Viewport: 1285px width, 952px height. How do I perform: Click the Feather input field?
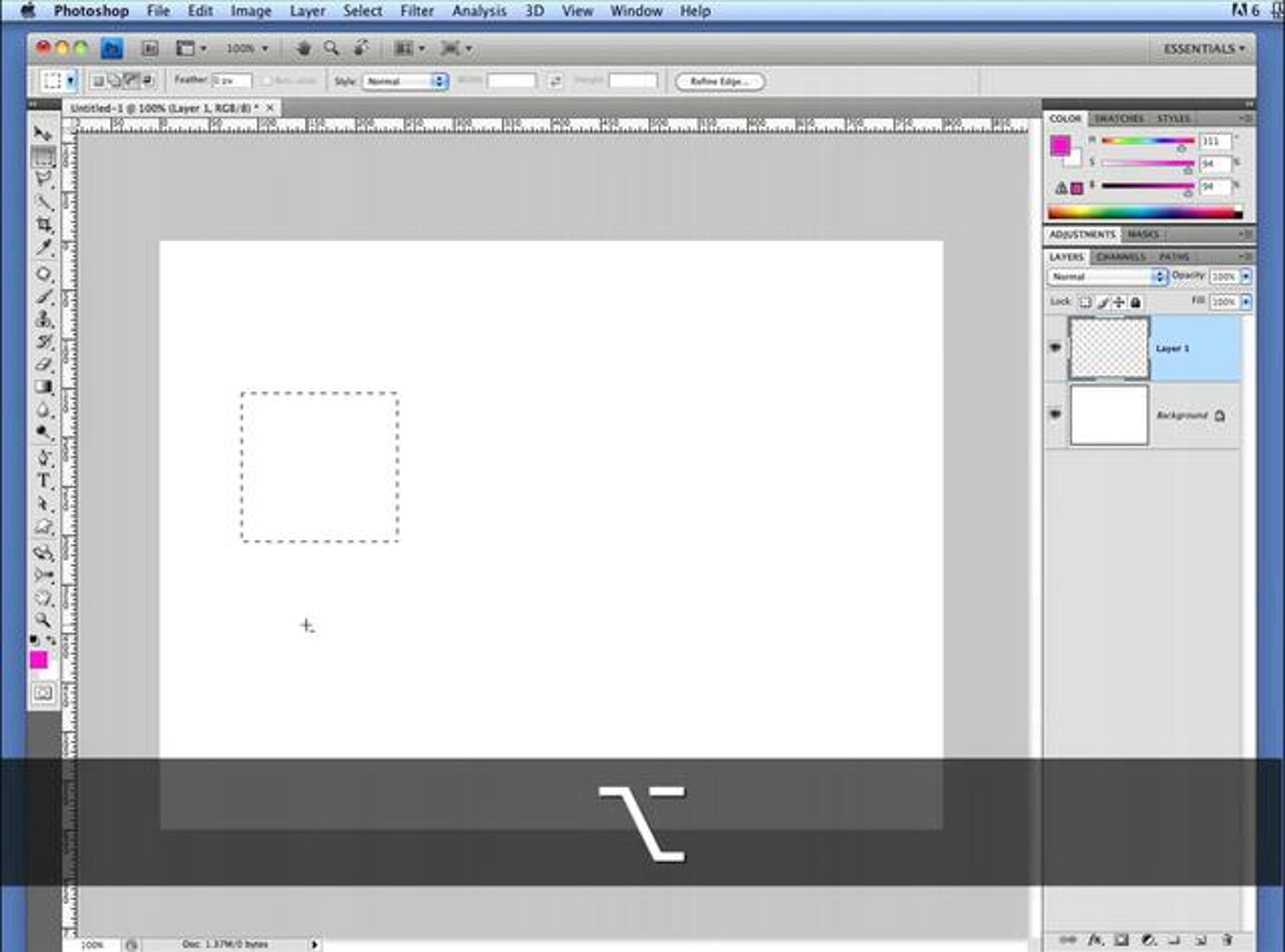pyautogui.click(x=232, y=81)
